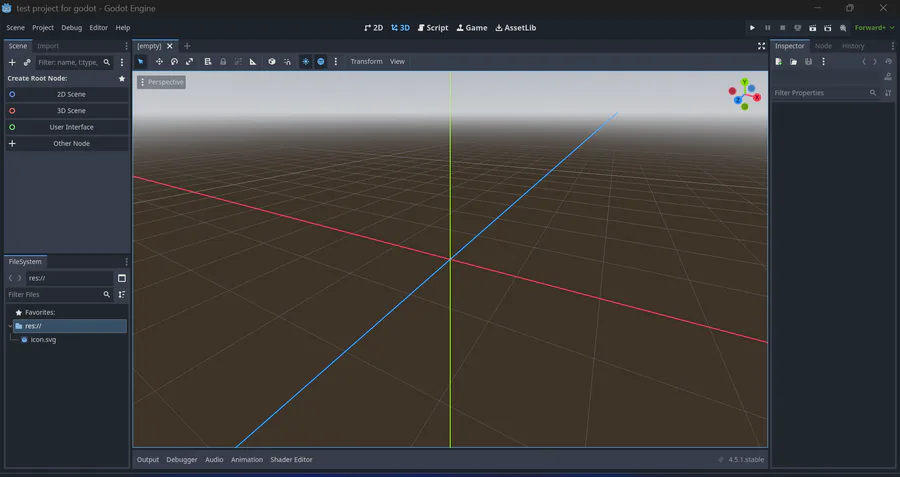Switch to the 3D workspace
The width and height of the screenshot is (900, 477).
point(401,28)
